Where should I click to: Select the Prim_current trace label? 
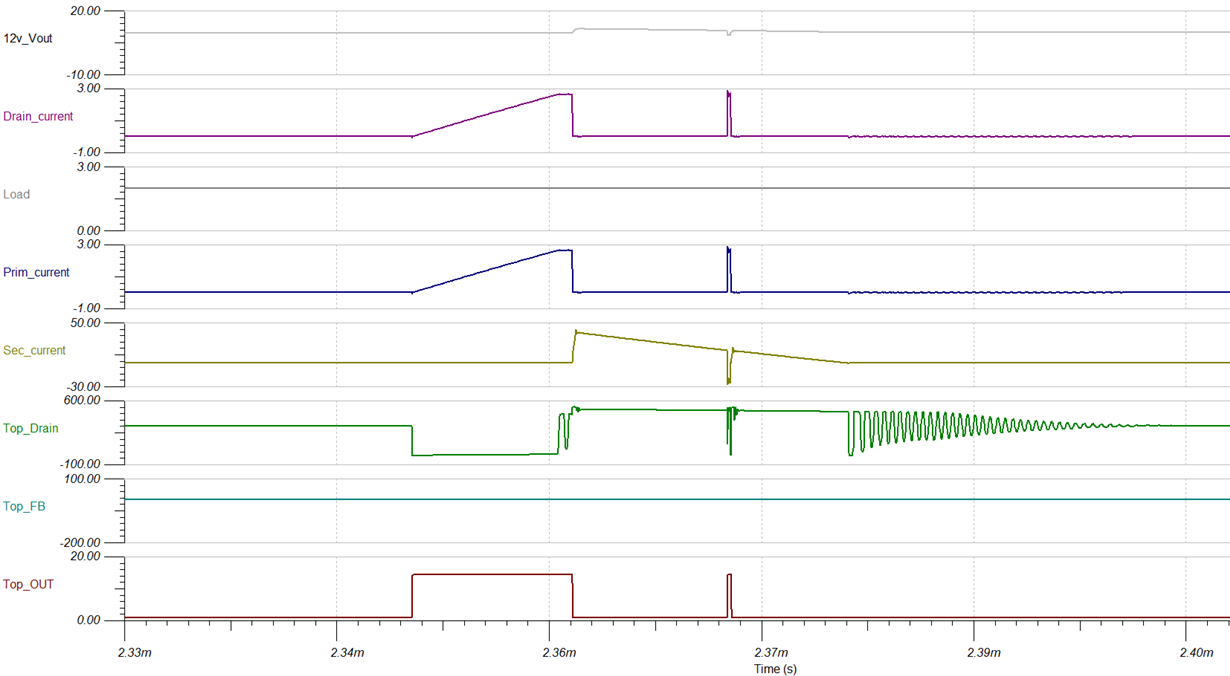coord(35,272)
